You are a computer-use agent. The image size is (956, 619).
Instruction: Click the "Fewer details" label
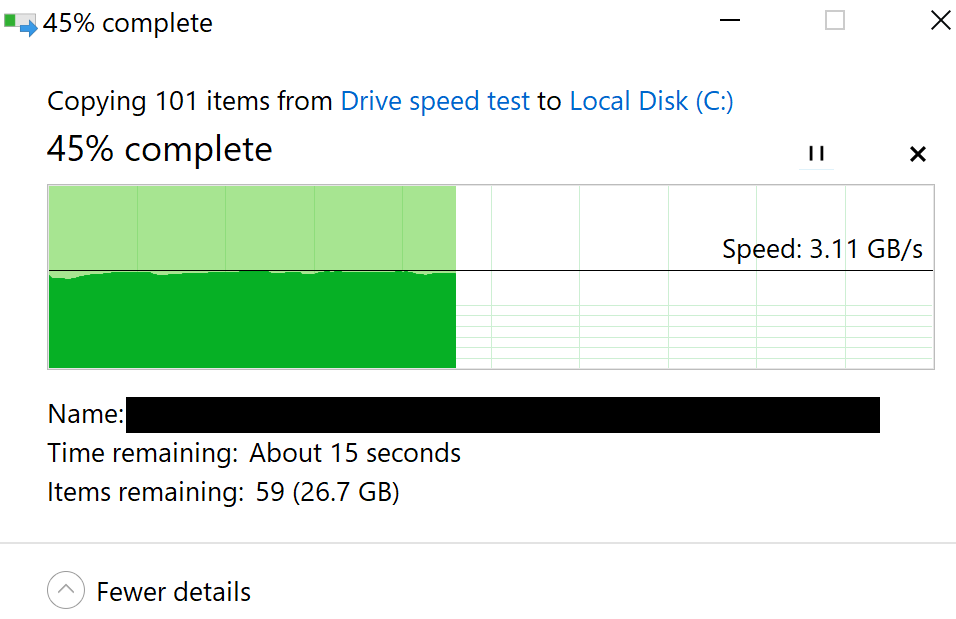pos(173,592)
